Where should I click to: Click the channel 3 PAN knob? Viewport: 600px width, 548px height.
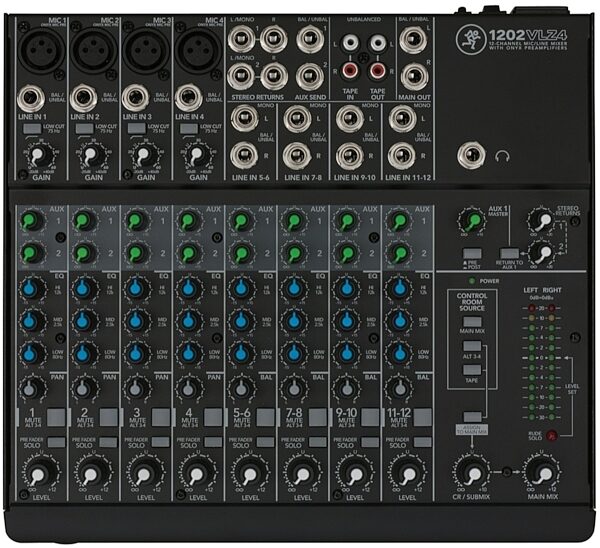135,389
